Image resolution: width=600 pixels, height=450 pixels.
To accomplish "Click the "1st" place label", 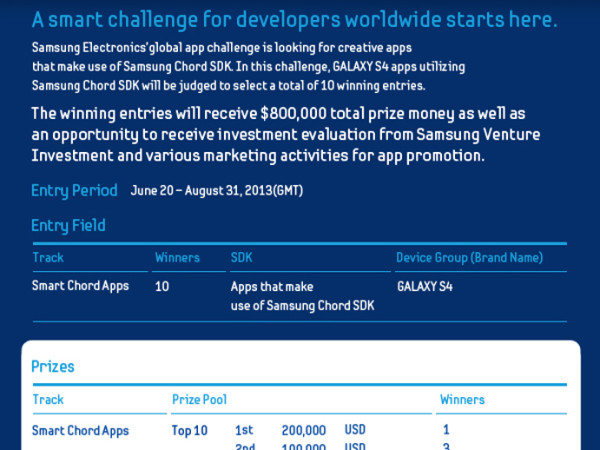I will [x=244, y=430].
